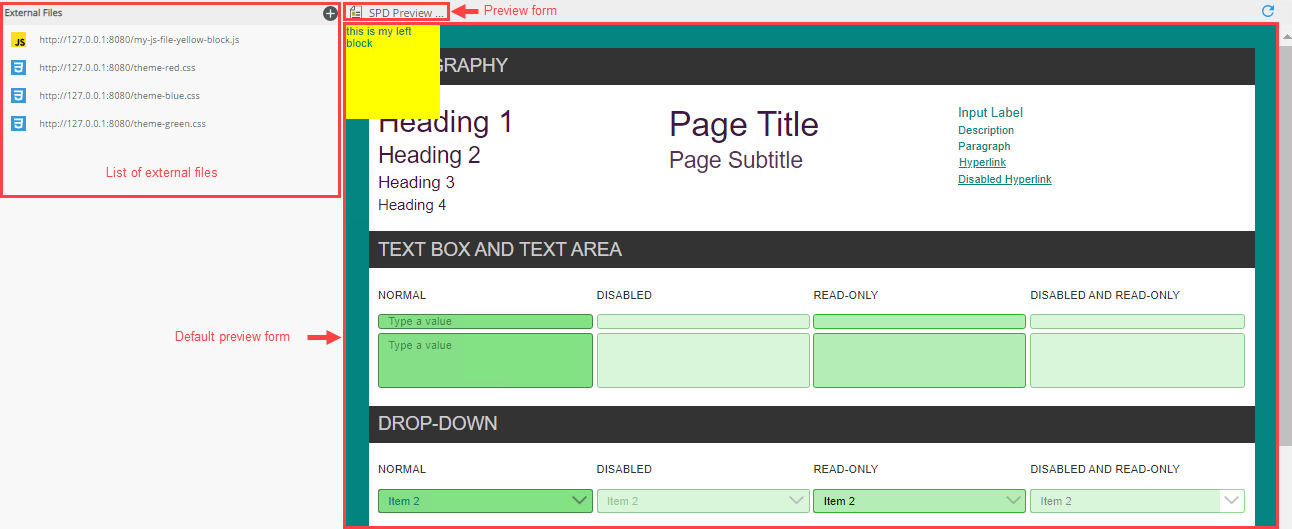Click the Heading 2 sample text

coord(429,155)
